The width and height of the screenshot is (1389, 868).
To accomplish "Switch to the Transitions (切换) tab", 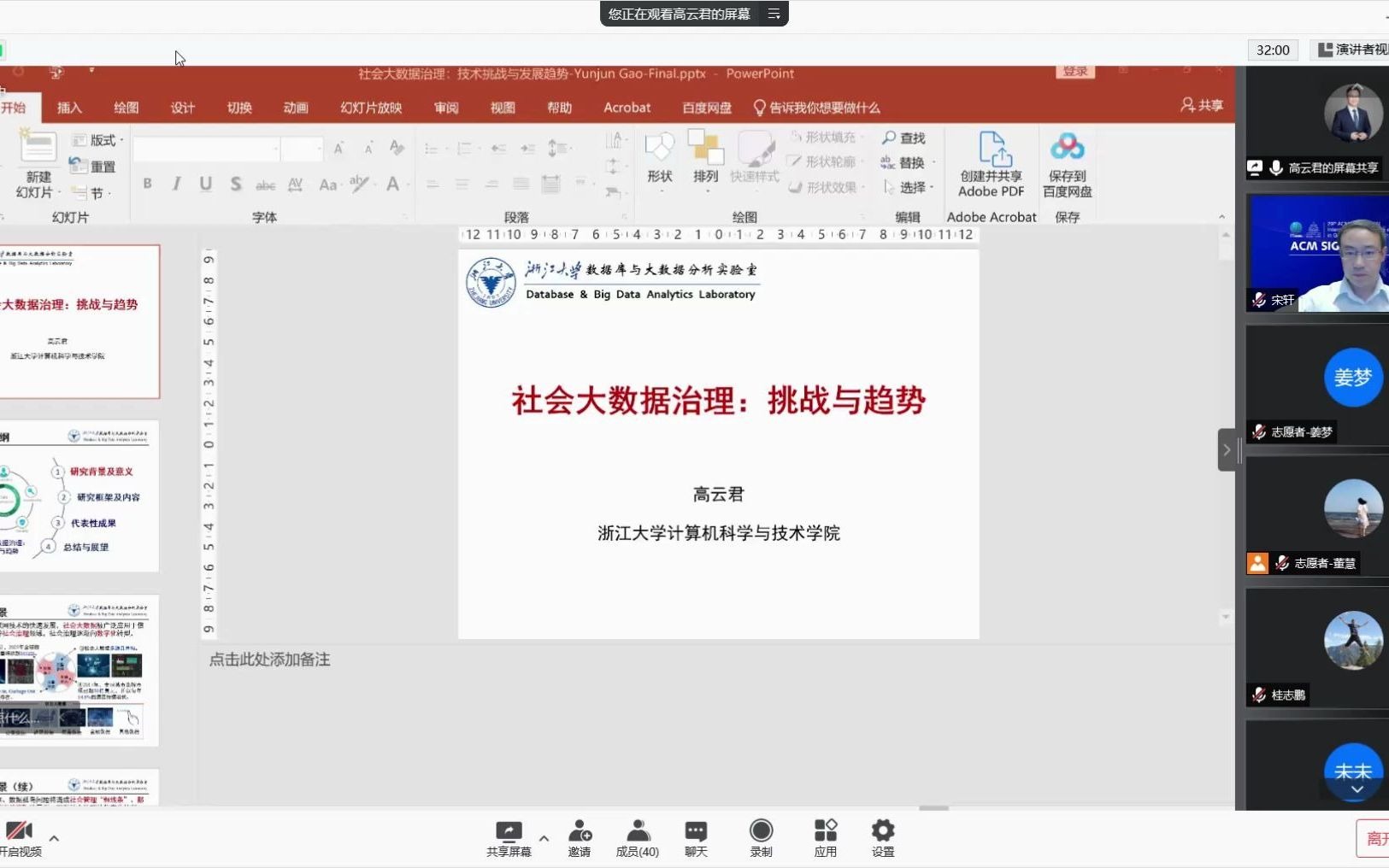I will point(239,108).
